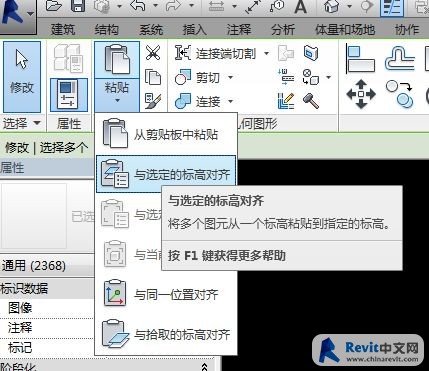Click the 修改 arrow tool button

click(22, 77)
